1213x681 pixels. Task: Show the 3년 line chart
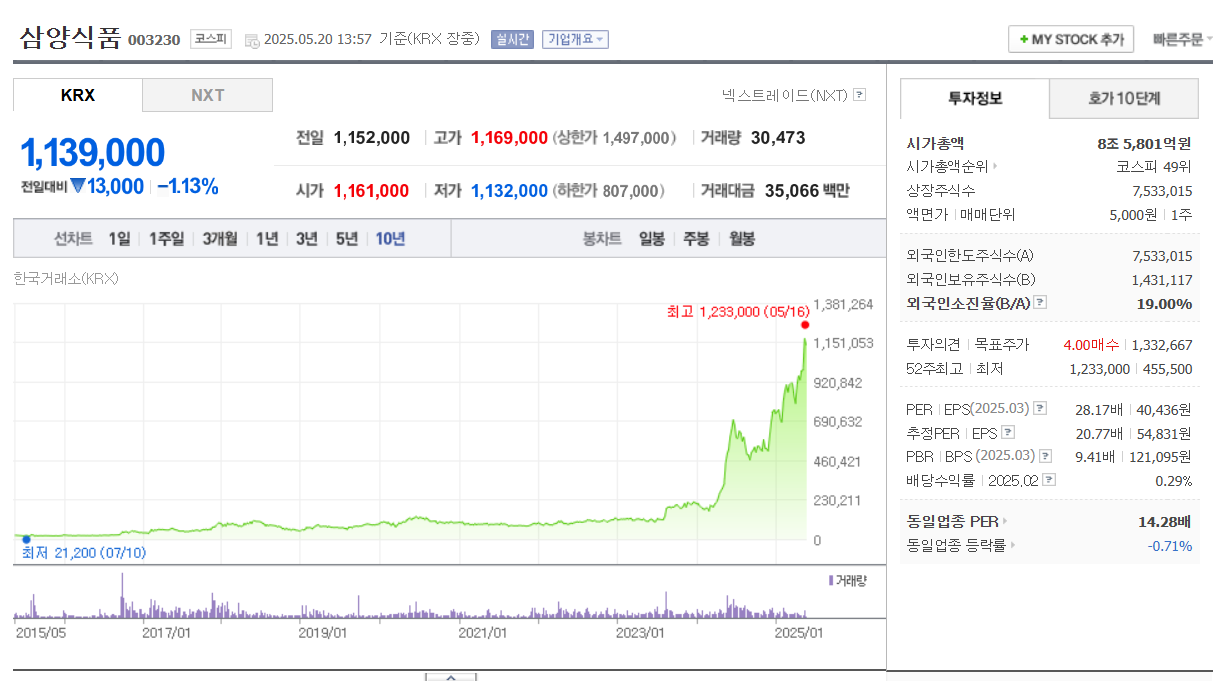click(307, 239)
